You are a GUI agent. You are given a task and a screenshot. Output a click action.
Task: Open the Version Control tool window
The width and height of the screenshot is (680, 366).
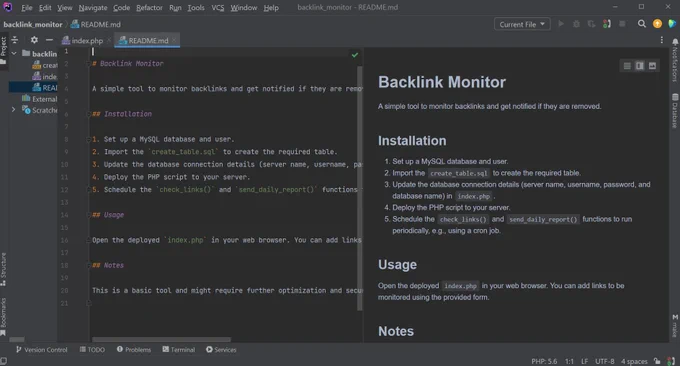click(42, 350)
